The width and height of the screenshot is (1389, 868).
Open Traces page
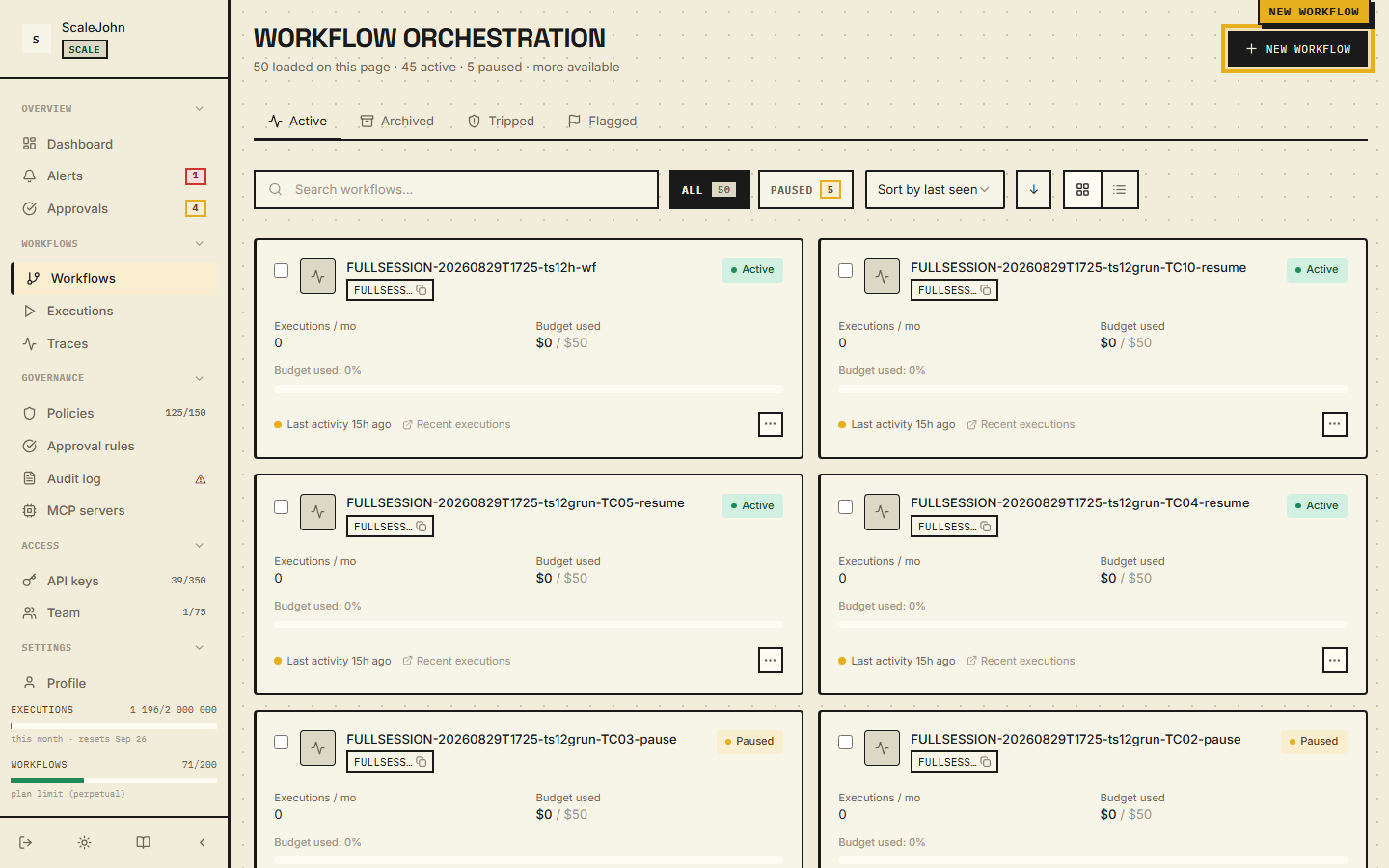(x=114, y=343)
